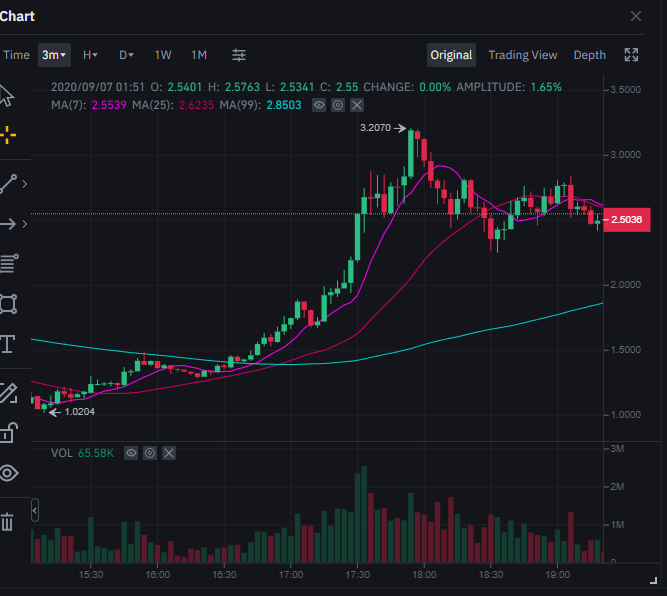
Task: Toggle VOL indicator visibility eye
Action: 131,453
